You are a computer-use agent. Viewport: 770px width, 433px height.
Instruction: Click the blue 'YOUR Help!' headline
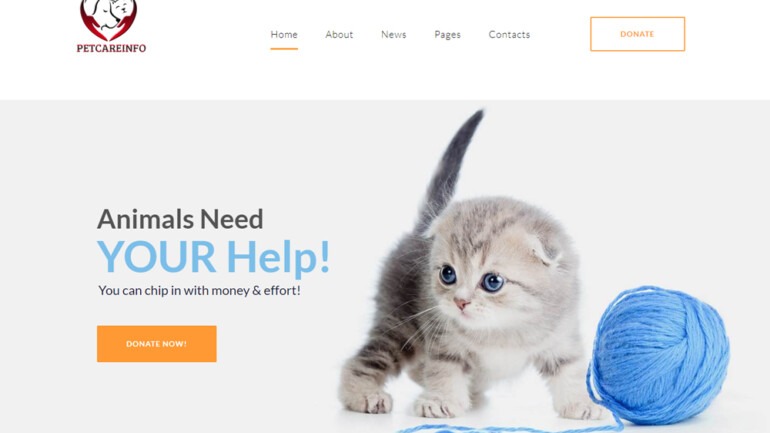coord(214,256)
